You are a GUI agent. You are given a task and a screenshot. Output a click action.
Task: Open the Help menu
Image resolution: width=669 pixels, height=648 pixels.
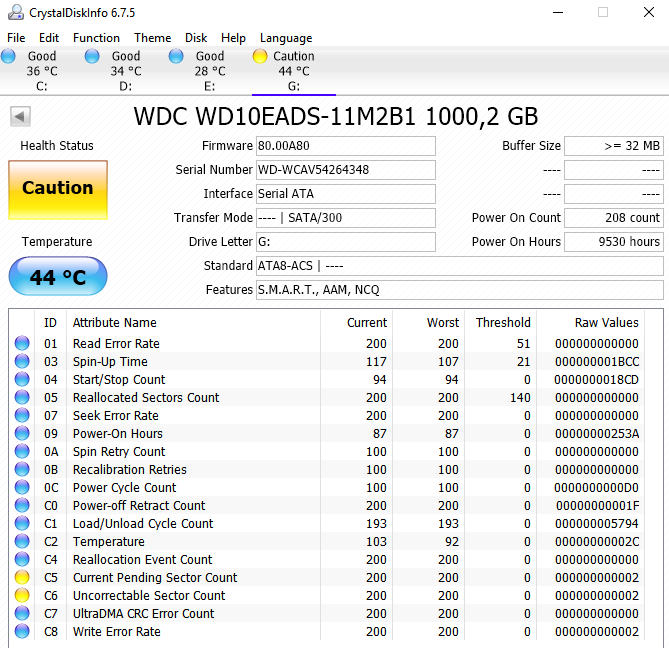(233, 38)
